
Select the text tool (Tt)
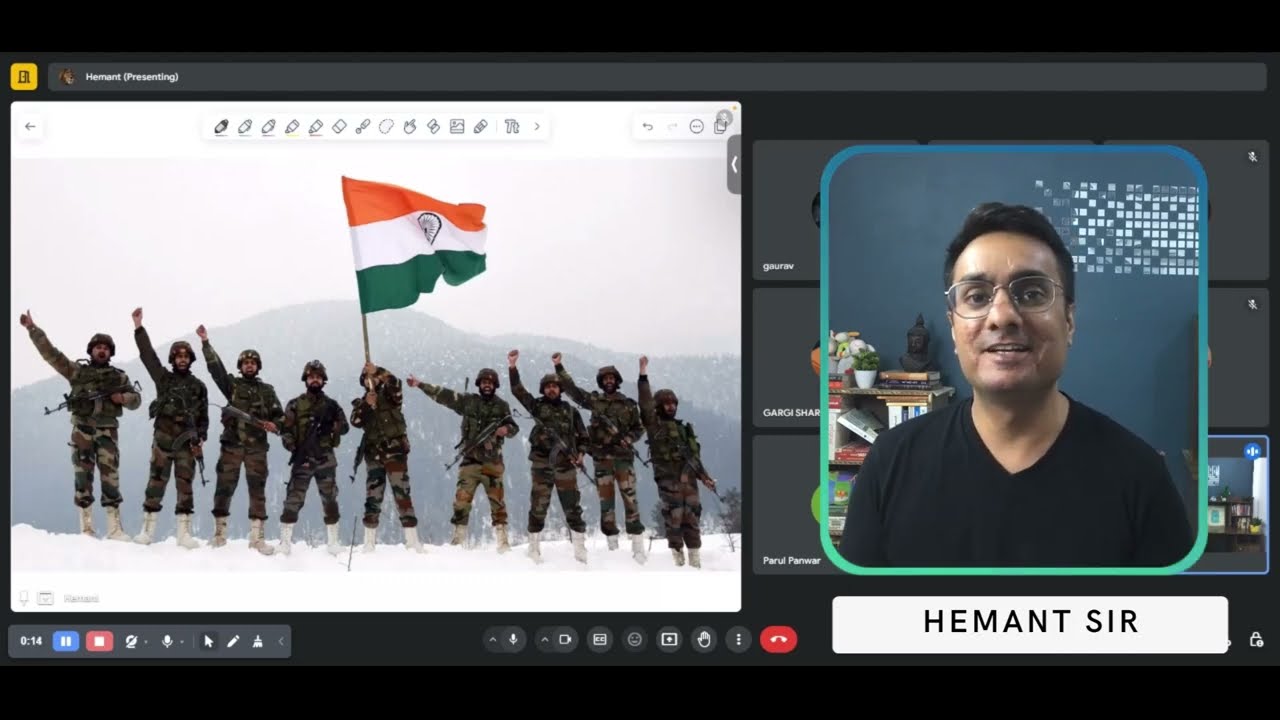point(512,127)
